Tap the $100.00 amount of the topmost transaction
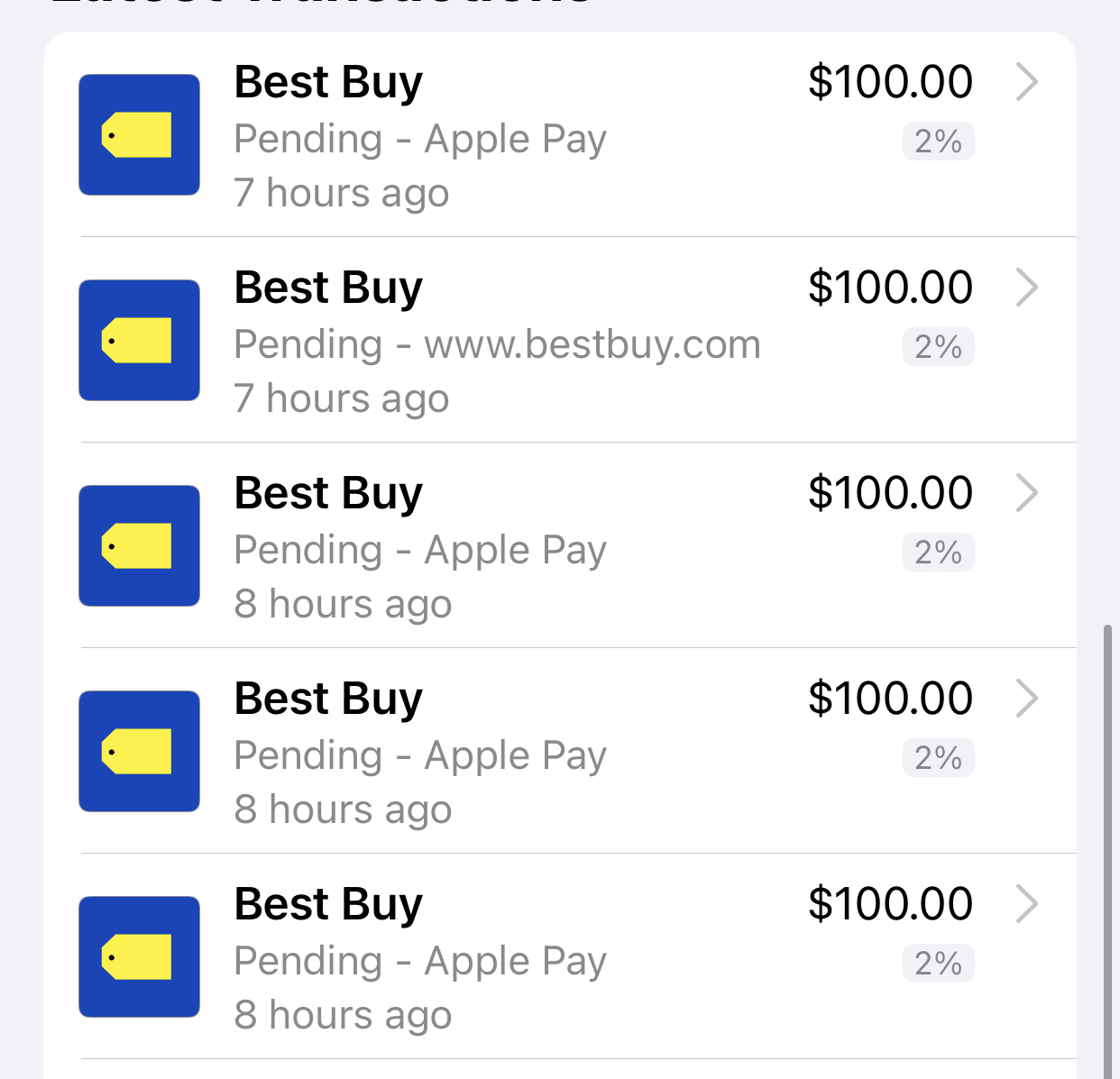 tap(890, 82)
